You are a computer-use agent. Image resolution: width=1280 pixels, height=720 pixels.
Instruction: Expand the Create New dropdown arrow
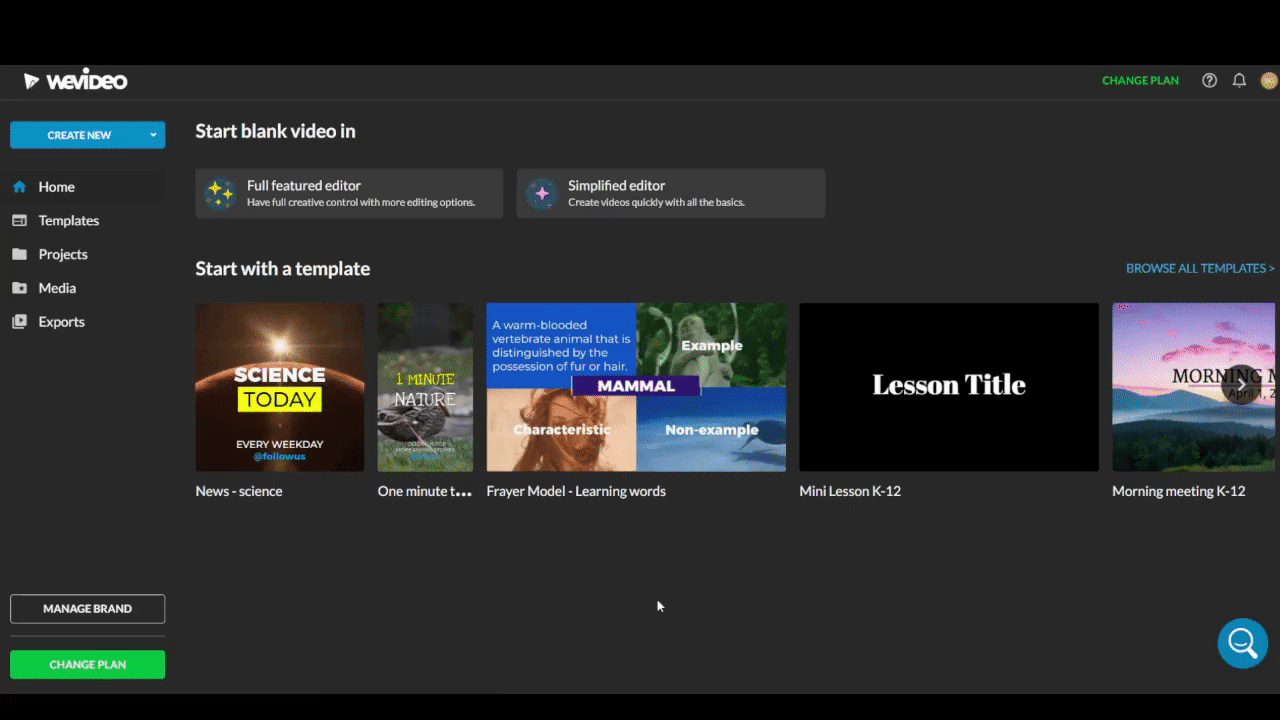(x=153, y=135)
